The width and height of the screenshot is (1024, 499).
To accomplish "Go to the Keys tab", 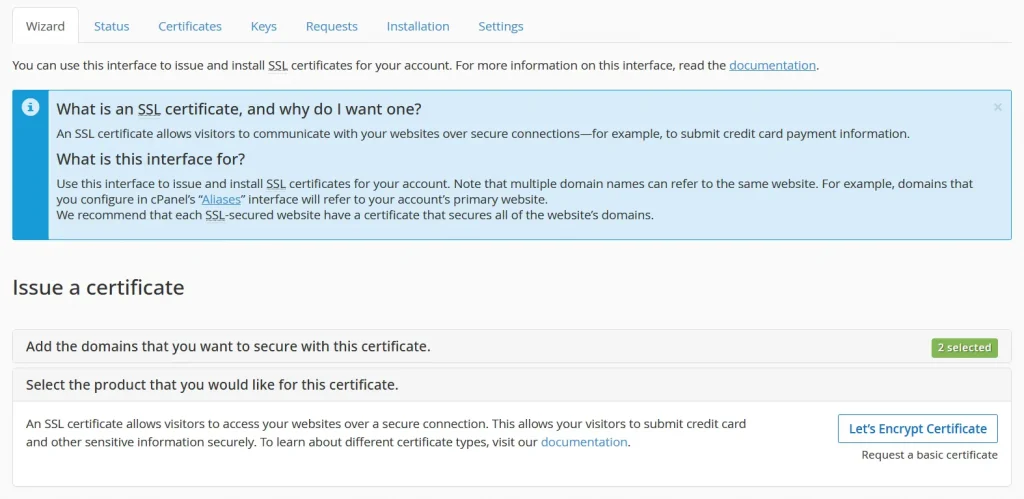I will [264, 26].
